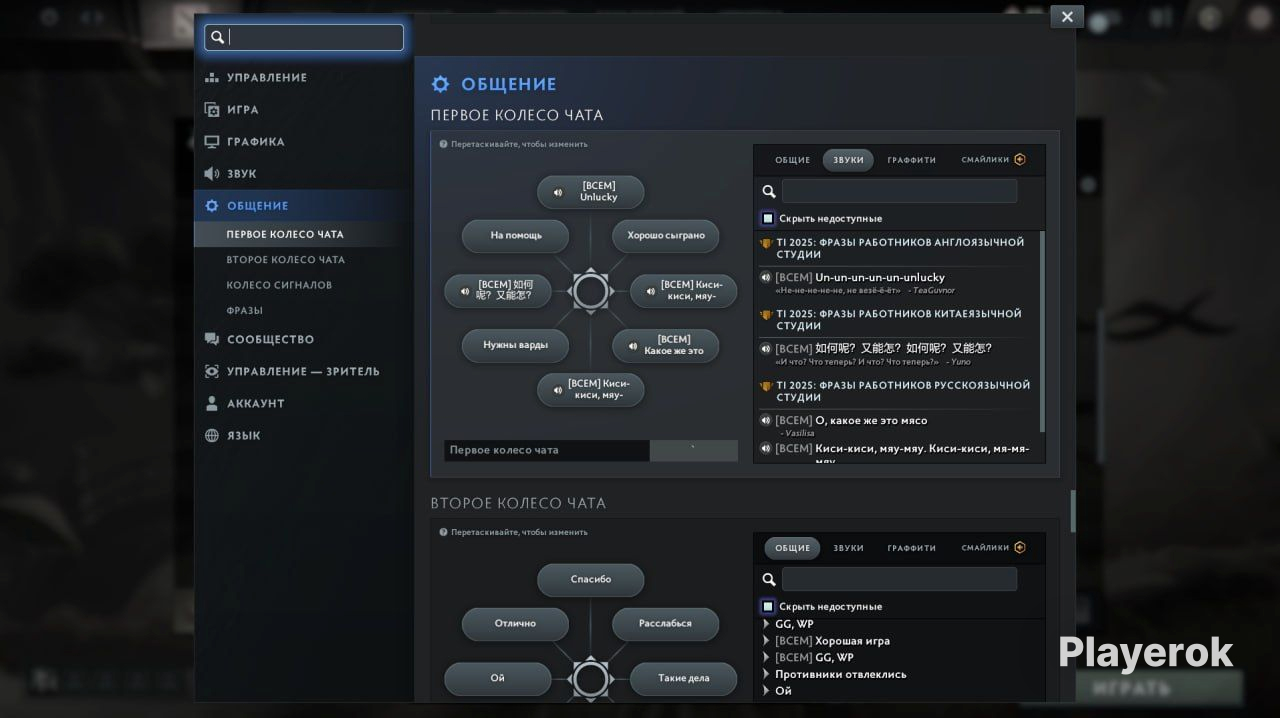Screen dimensions: 1280x718
Task: Click the Dota Plus badge beside first Смайлики
Action: click(1020, 160)
